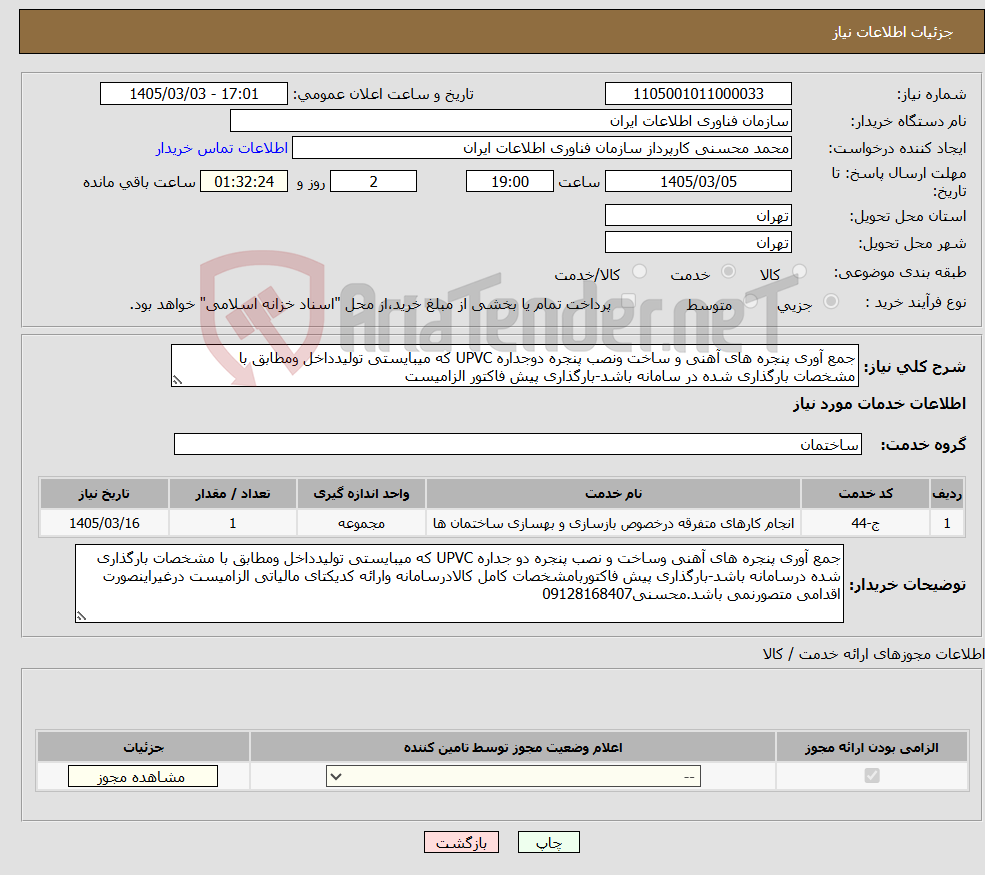The width and height of the screenshot is (985, 875).
Task: Click the ردیف column header
Action: (x=947, y=494)
